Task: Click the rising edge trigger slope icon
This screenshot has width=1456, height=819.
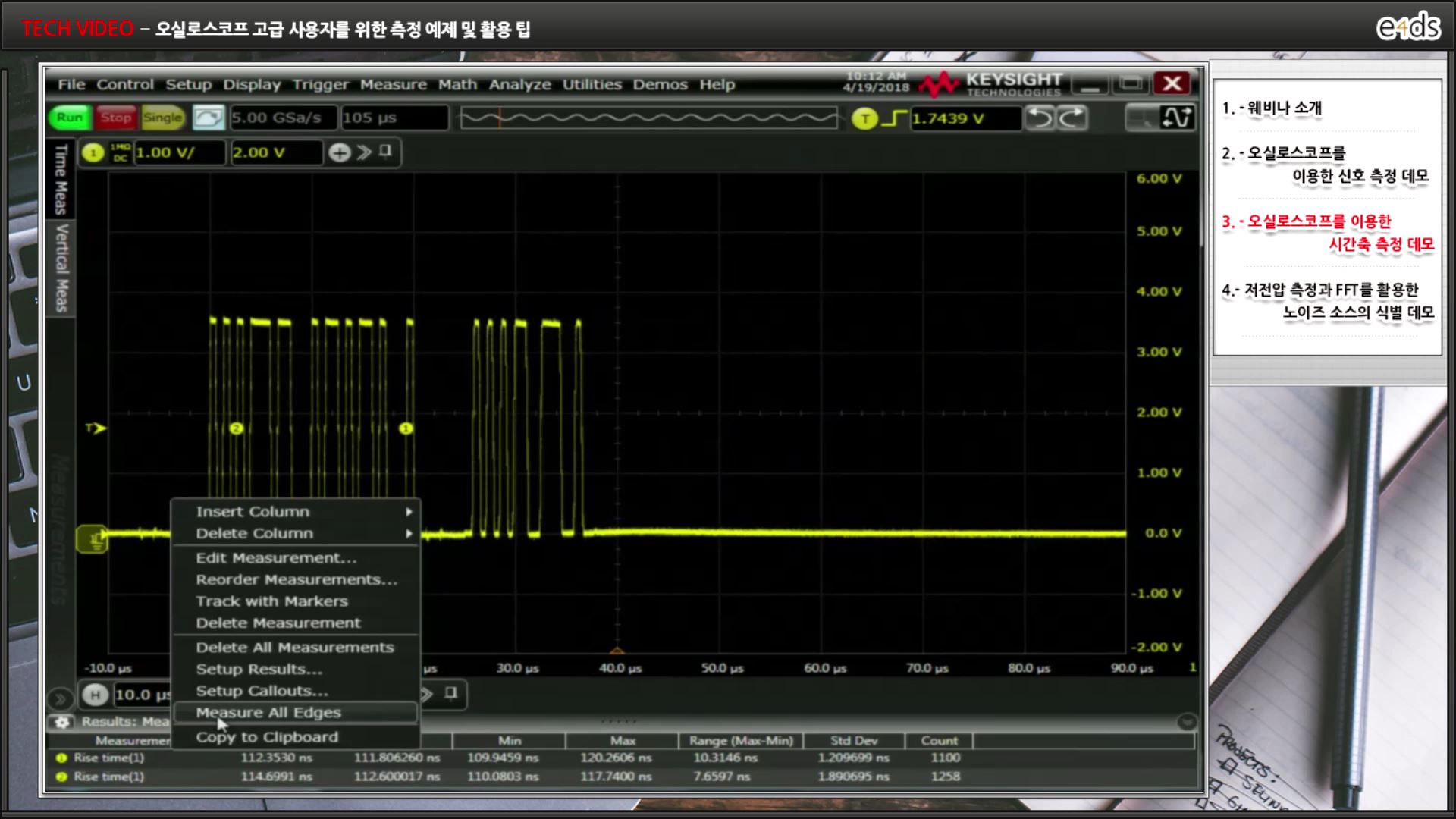Action: [x=895, y=118]
